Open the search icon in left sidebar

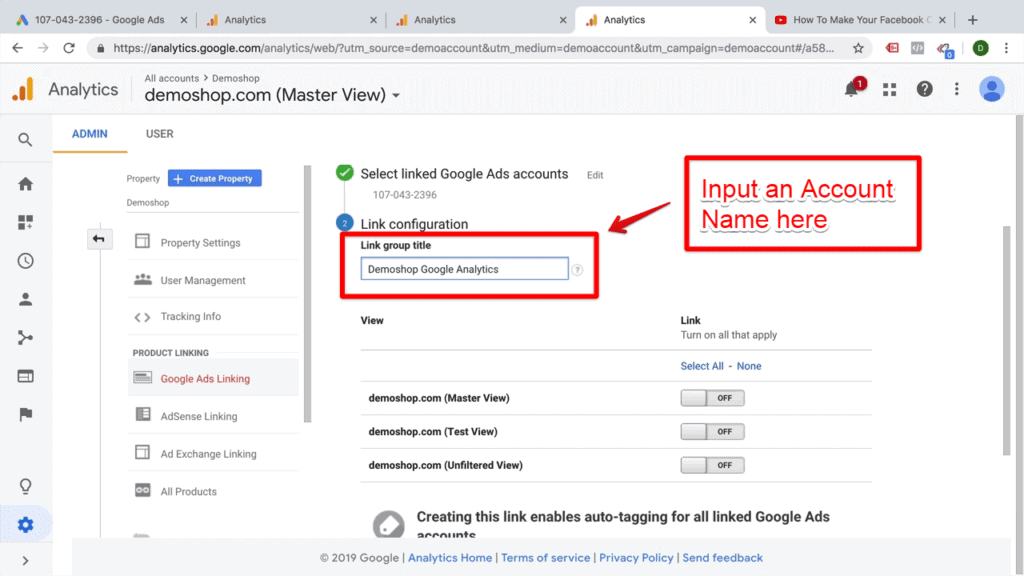(25, 140)
